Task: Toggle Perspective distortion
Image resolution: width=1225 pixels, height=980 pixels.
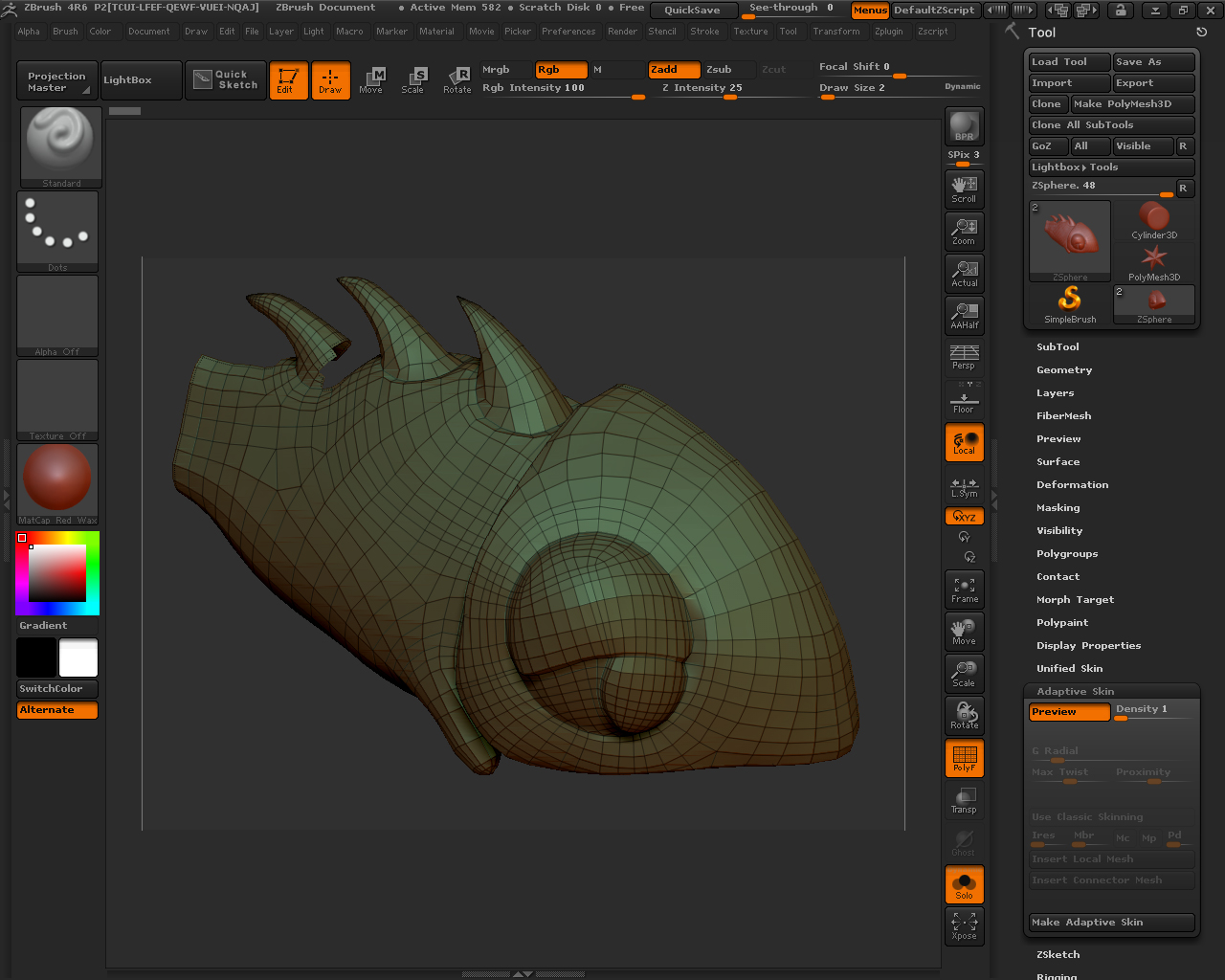Action: coord(964,357)
